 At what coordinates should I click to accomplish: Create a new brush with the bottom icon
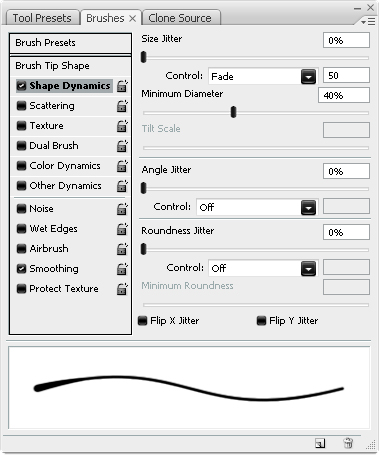[320, 443]
